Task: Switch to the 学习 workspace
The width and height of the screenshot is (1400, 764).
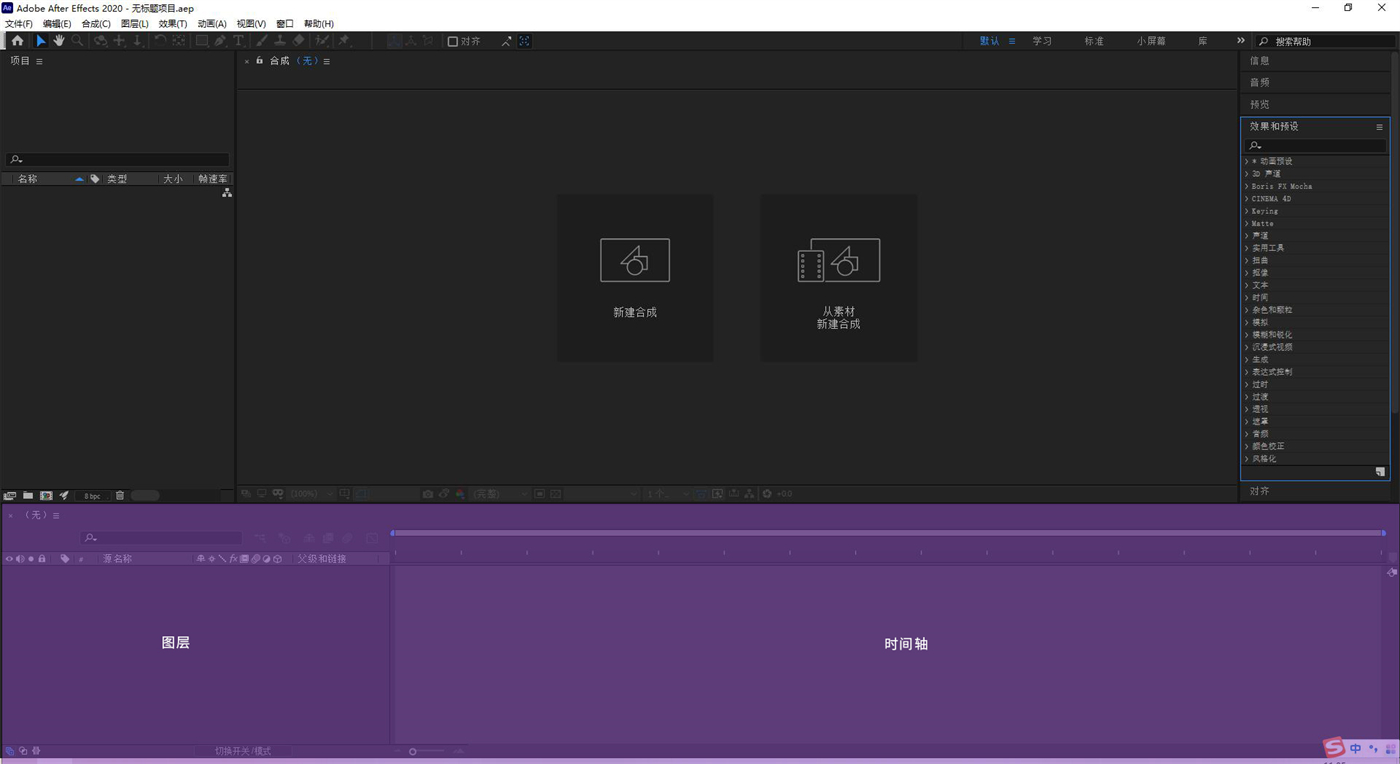Action: (1042, 41)
